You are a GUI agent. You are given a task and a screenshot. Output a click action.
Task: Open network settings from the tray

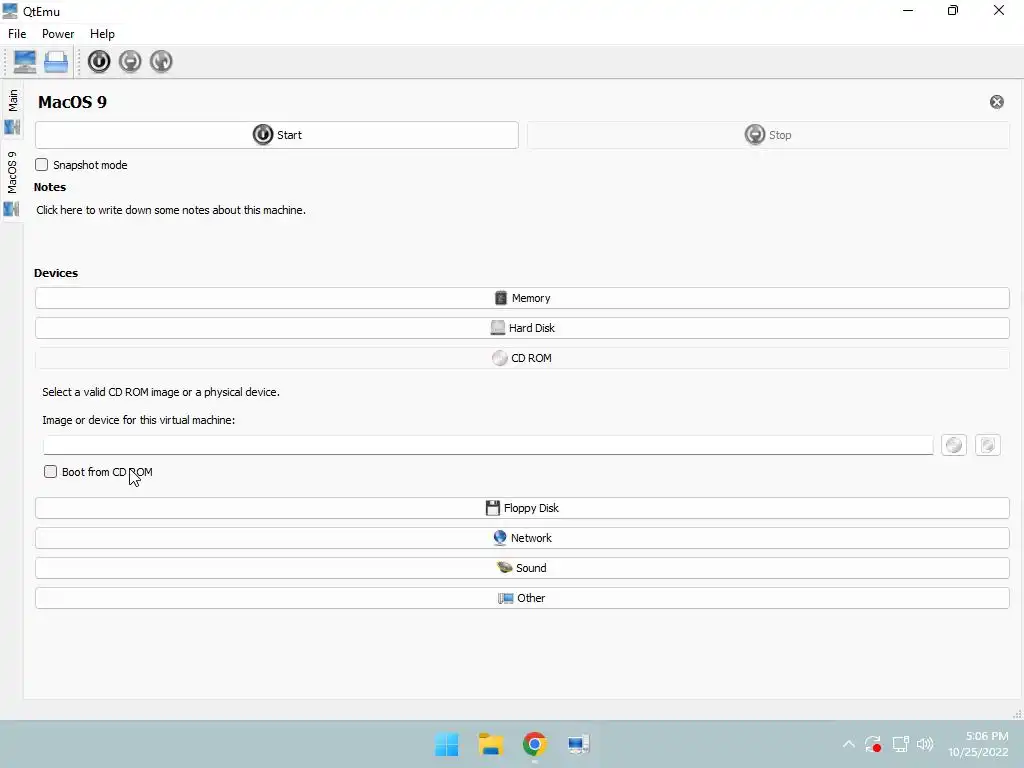click(901, 744)
